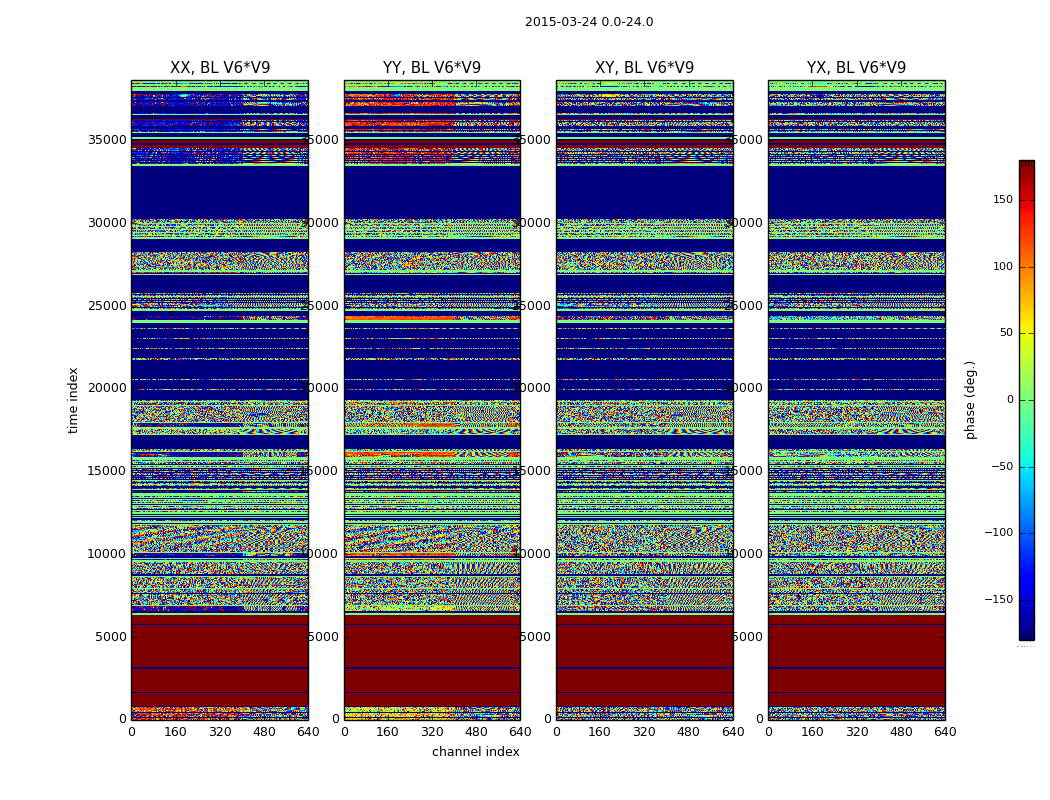1050x800 pixels.
Task: Select the 'channel index' x-axis label
Action: click(x=476, y=752)
